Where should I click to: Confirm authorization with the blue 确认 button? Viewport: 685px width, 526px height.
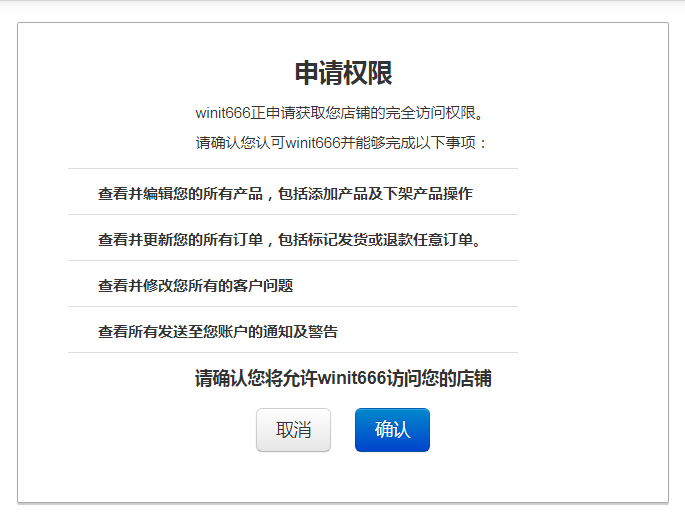coord(392,430)
